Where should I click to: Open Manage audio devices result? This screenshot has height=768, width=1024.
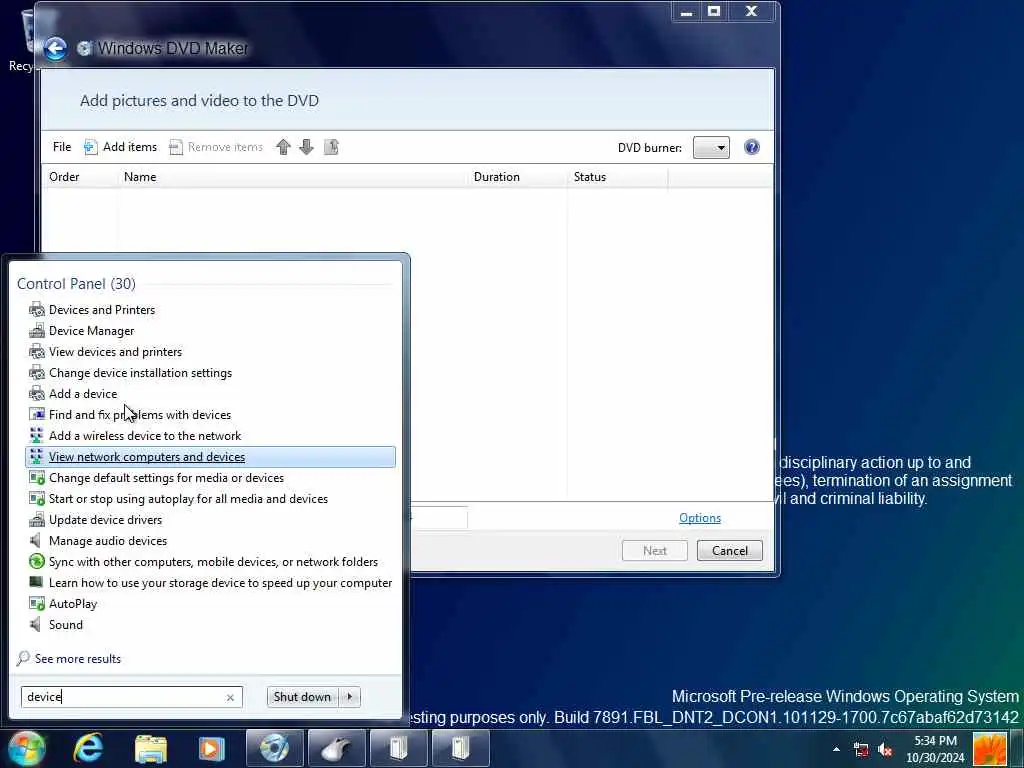click(x=210, y=541)
